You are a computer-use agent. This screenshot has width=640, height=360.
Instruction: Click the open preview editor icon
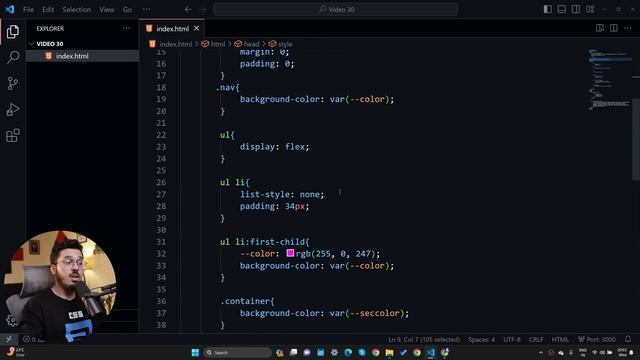600,28
